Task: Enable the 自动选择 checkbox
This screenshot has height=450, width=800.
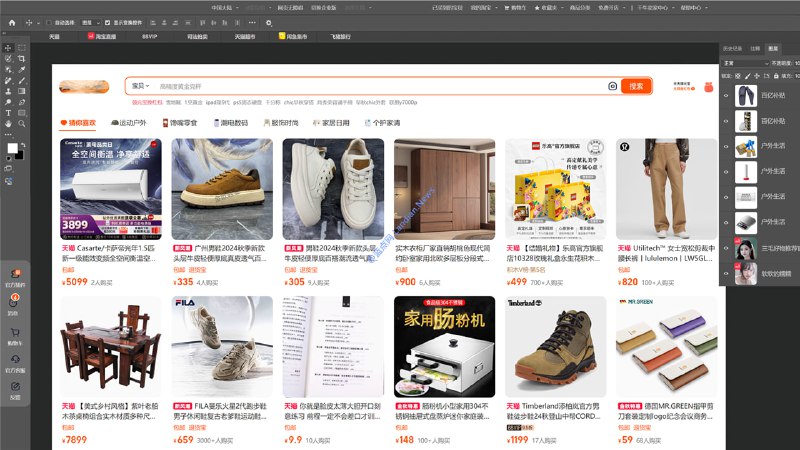Action: coord(51,21)
